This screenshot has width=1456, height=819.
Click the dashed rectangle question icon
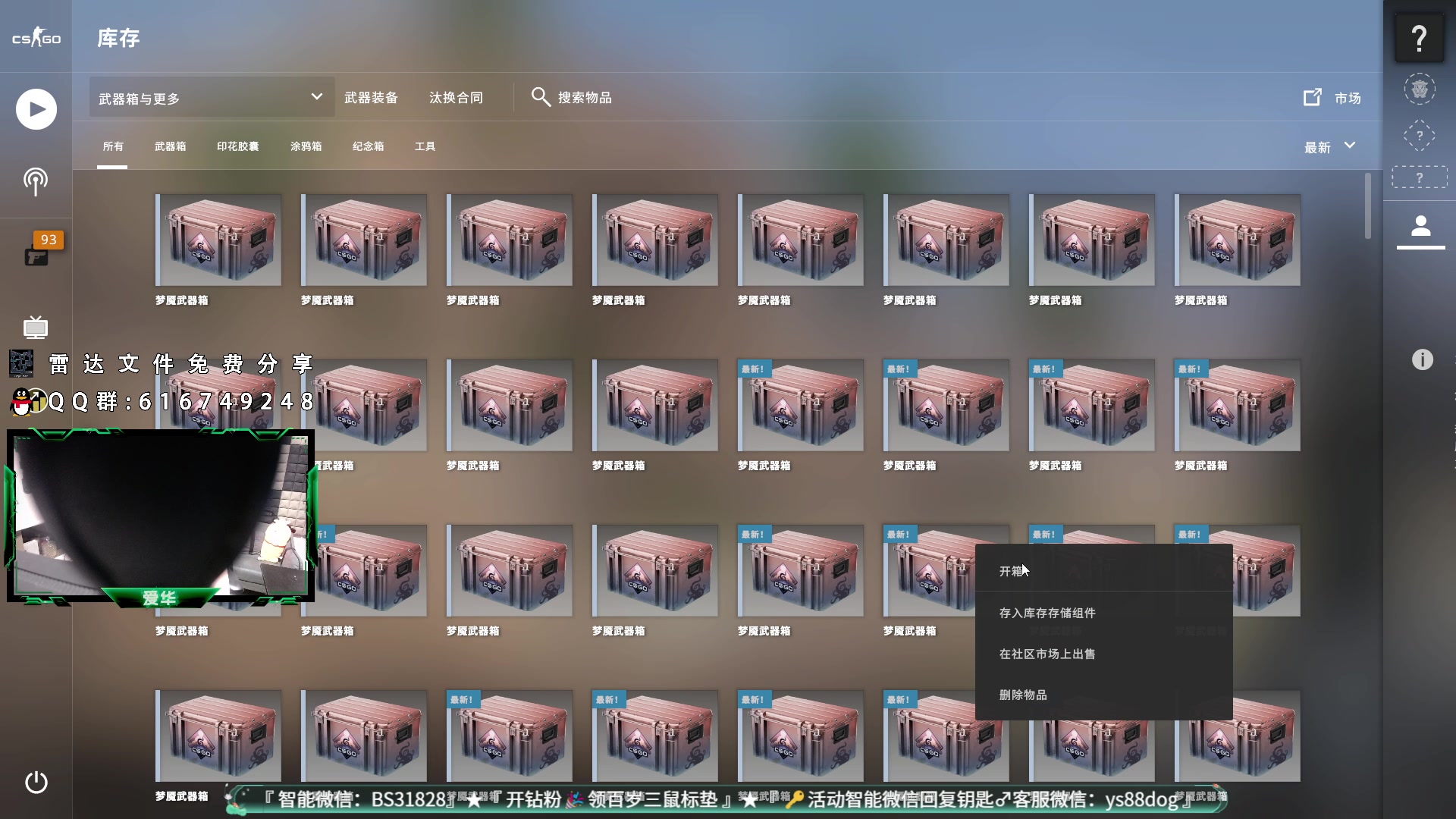(1420, 177)
